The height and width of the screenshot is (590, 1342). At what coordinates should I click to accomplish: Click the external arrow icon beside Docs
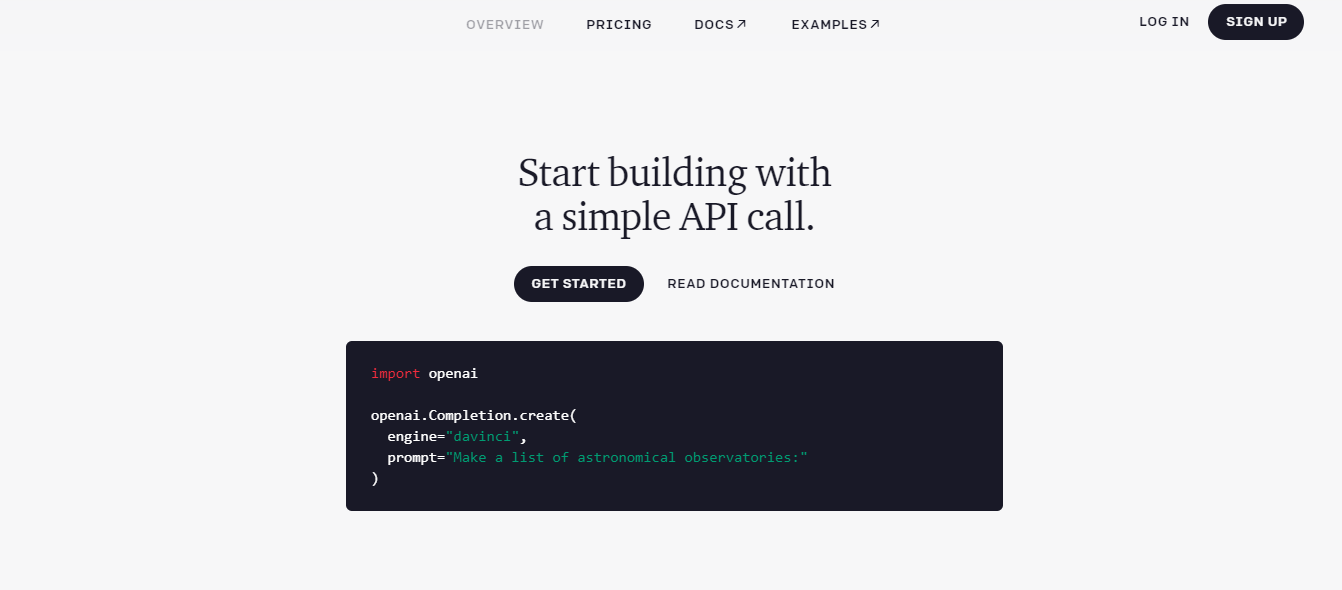(x=742, y=24)
